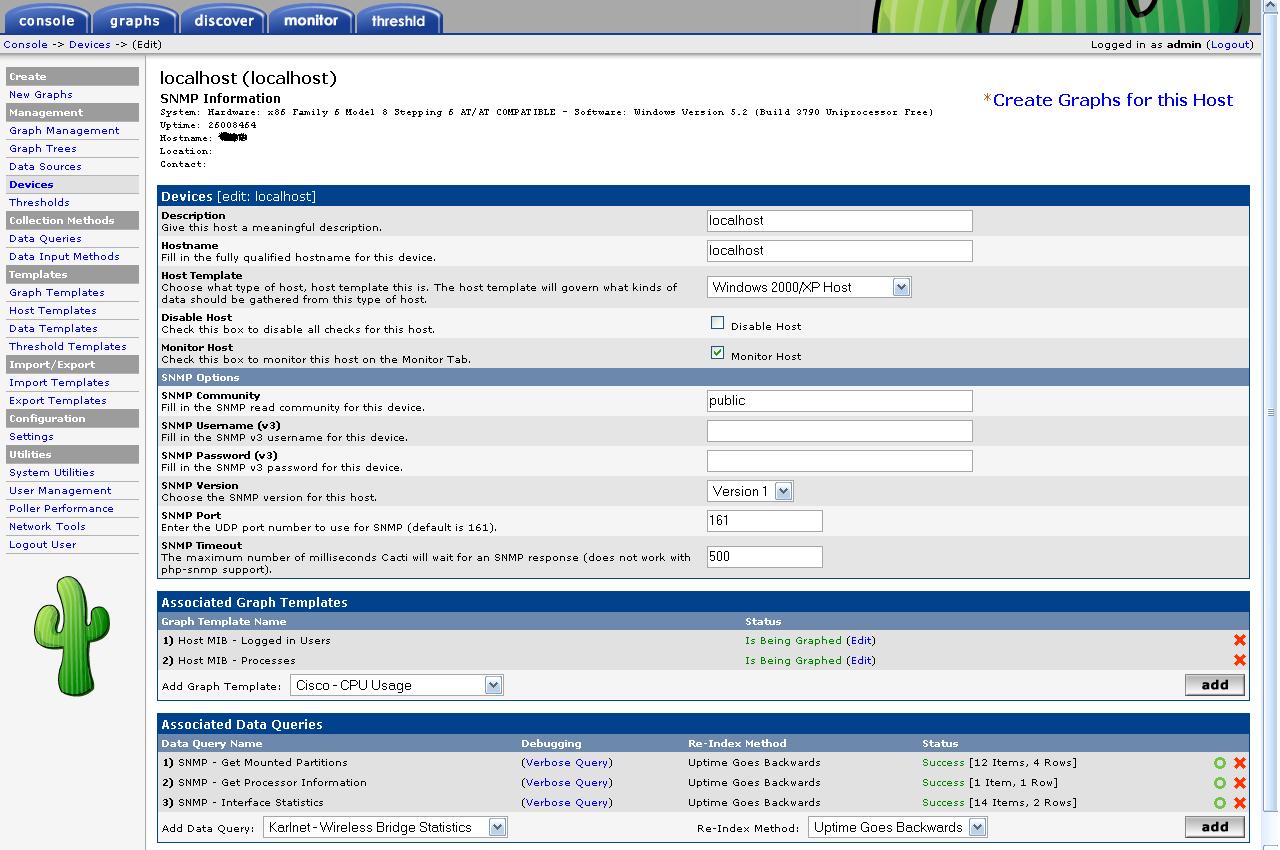Switch to the discover tab
1280x850 pixels.
[x=224, y=21]
